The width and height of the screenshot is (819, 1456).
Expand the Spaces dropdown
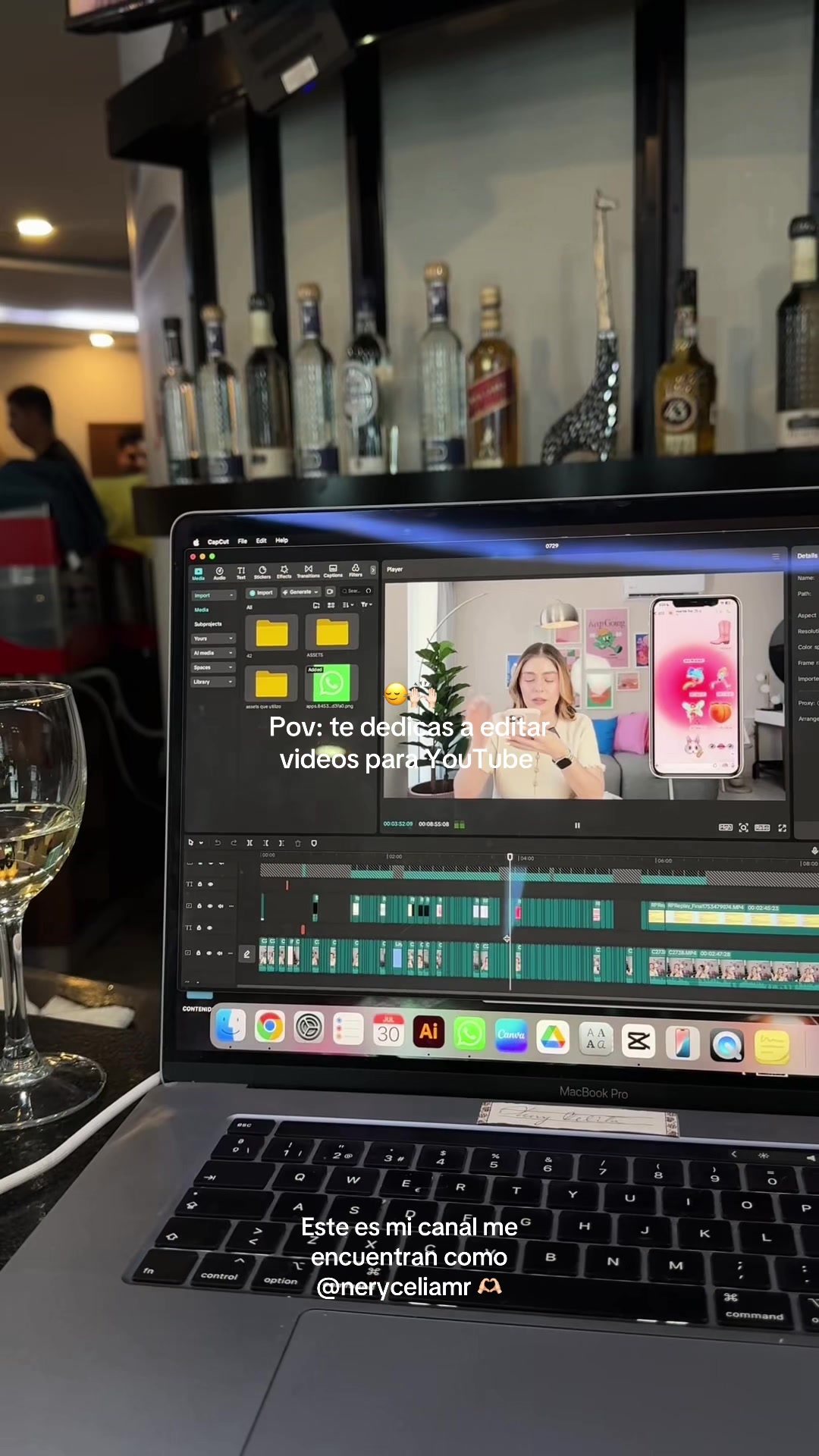214,667
